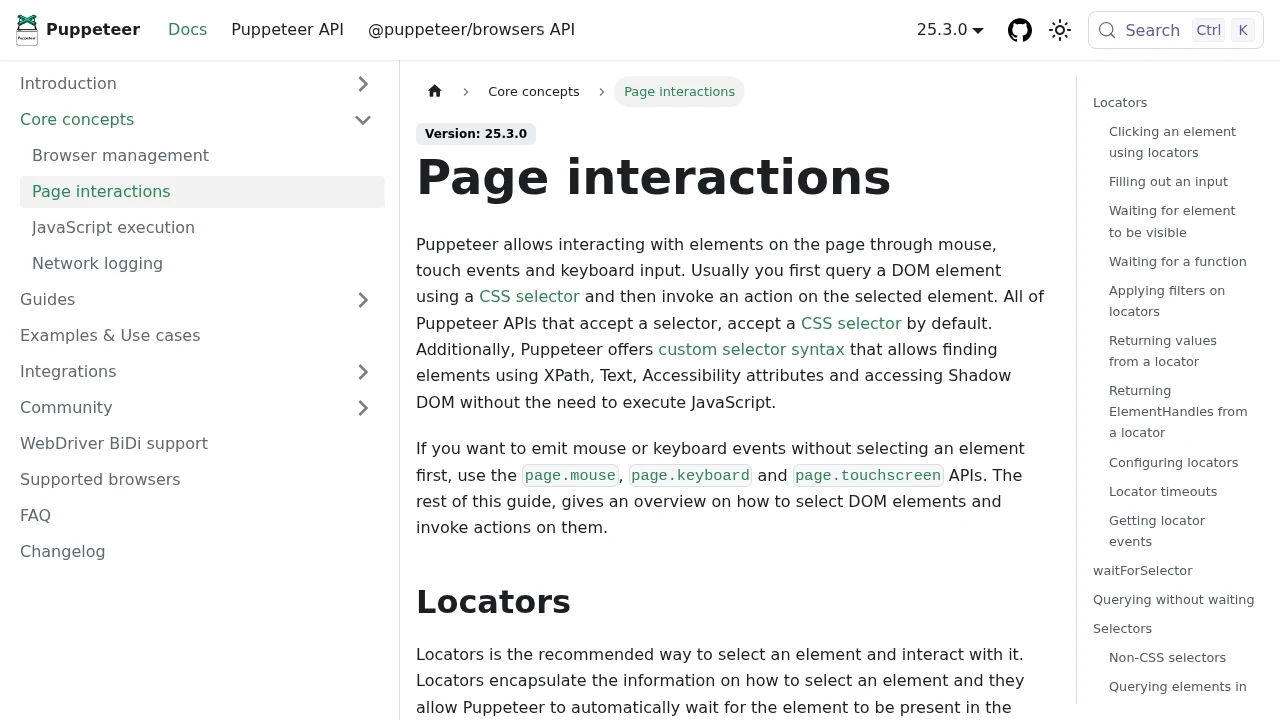Jump to Filling out an input
Image resolution: width=1280 pixels, height=720 pixels.
[x=1168, y=182]
